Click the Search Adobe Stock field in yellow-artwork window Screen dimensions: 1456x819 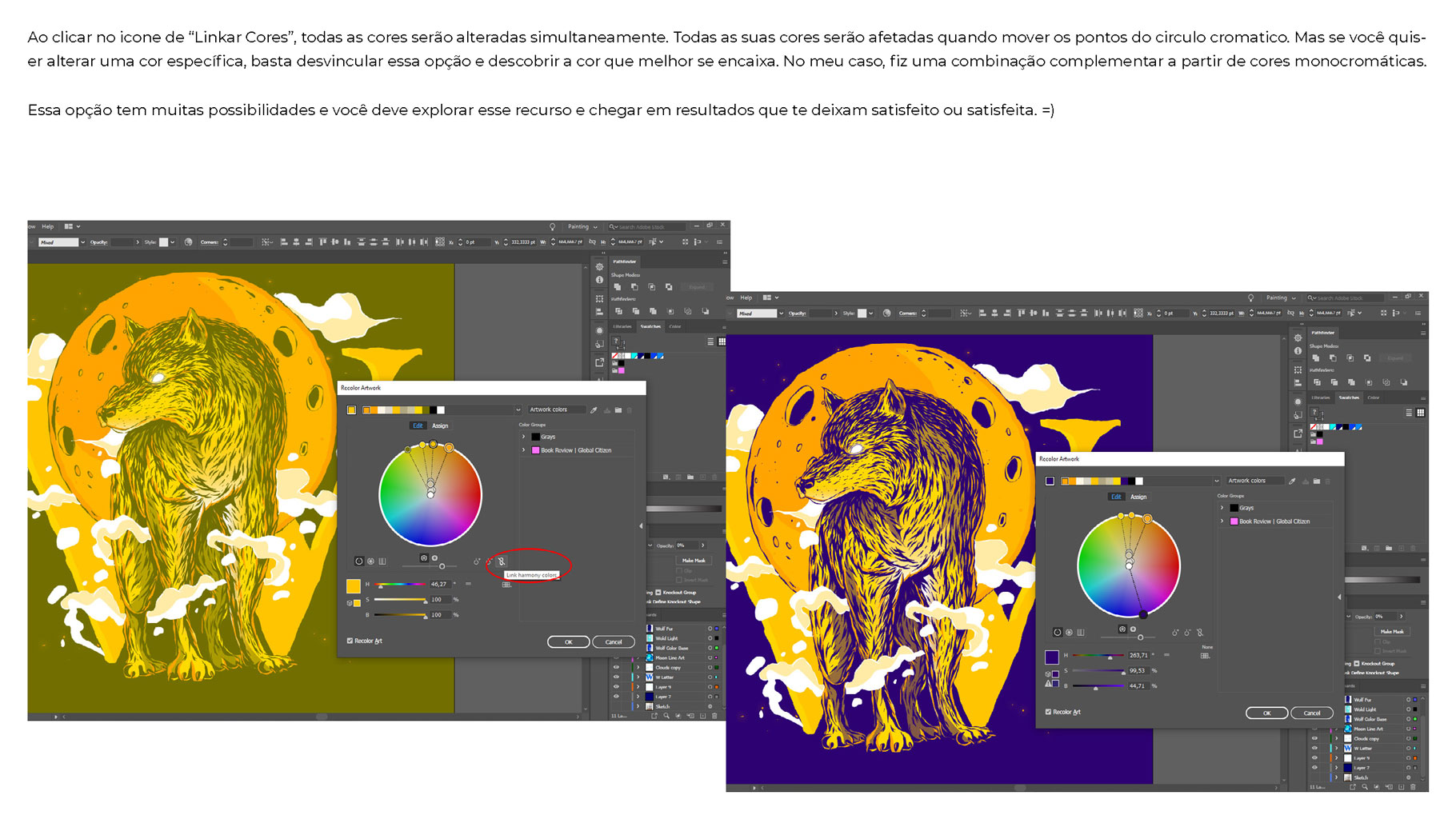[x=646, y=227]
